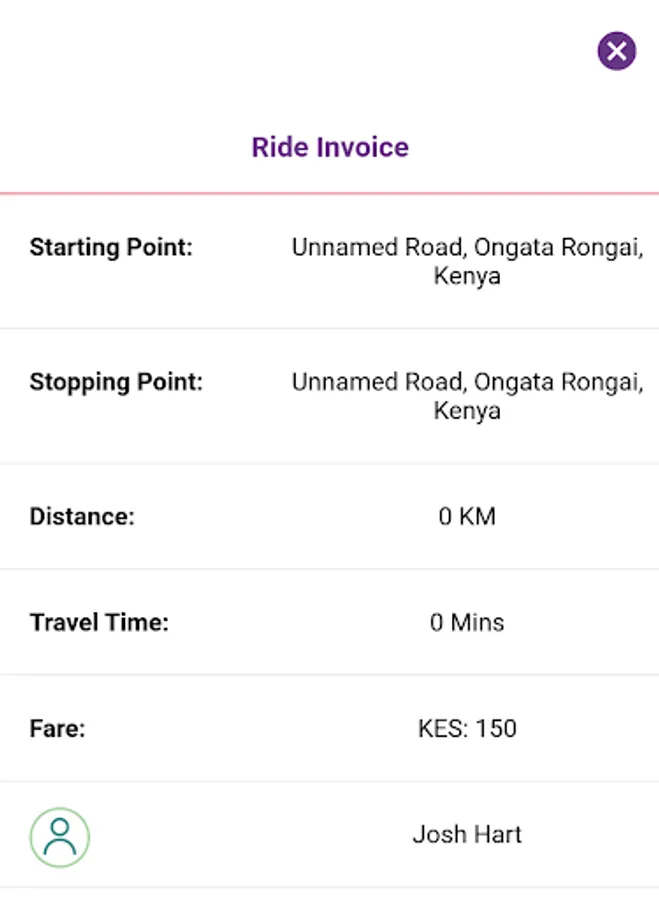Viewport: 659px width, 900px height.
Task: Click the Fare label
Action: [x=58, y=729]
